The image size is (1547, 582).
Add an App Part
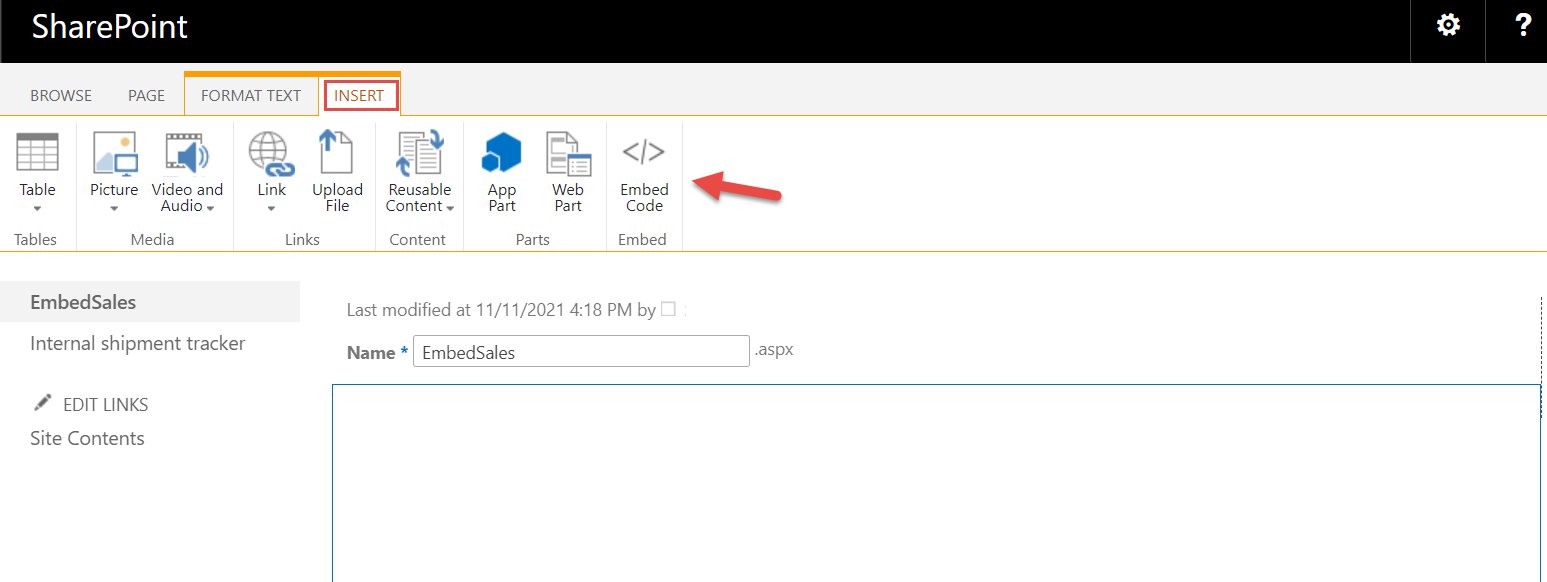502,172
